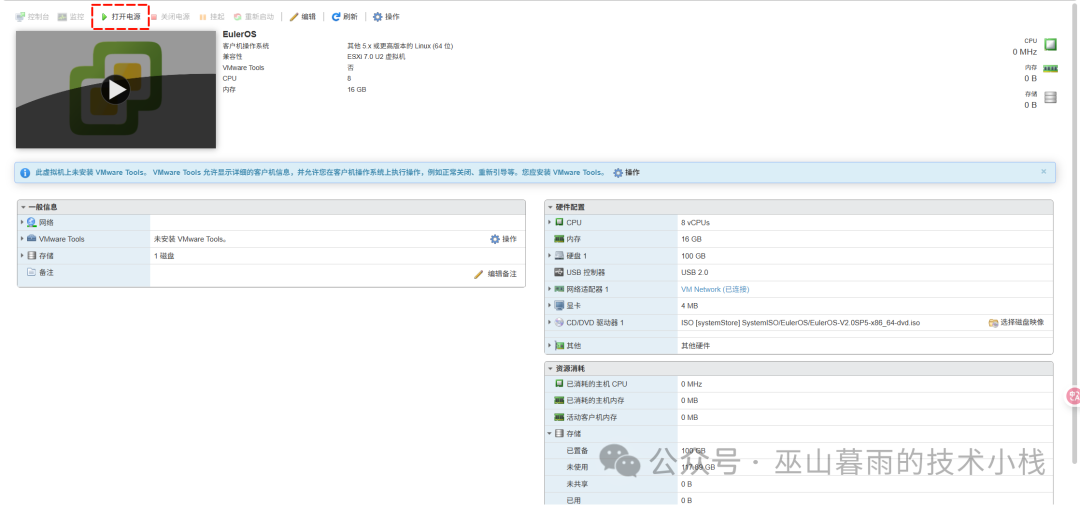
Task: Expand the 存储 row in general info
Action: tap(22, 256)
